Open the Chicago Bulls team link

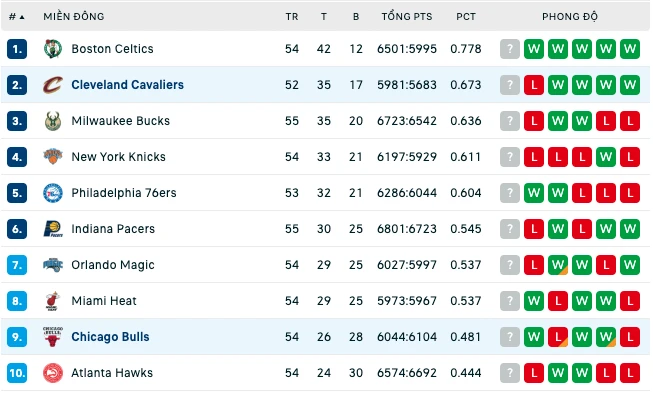point(110,337)
